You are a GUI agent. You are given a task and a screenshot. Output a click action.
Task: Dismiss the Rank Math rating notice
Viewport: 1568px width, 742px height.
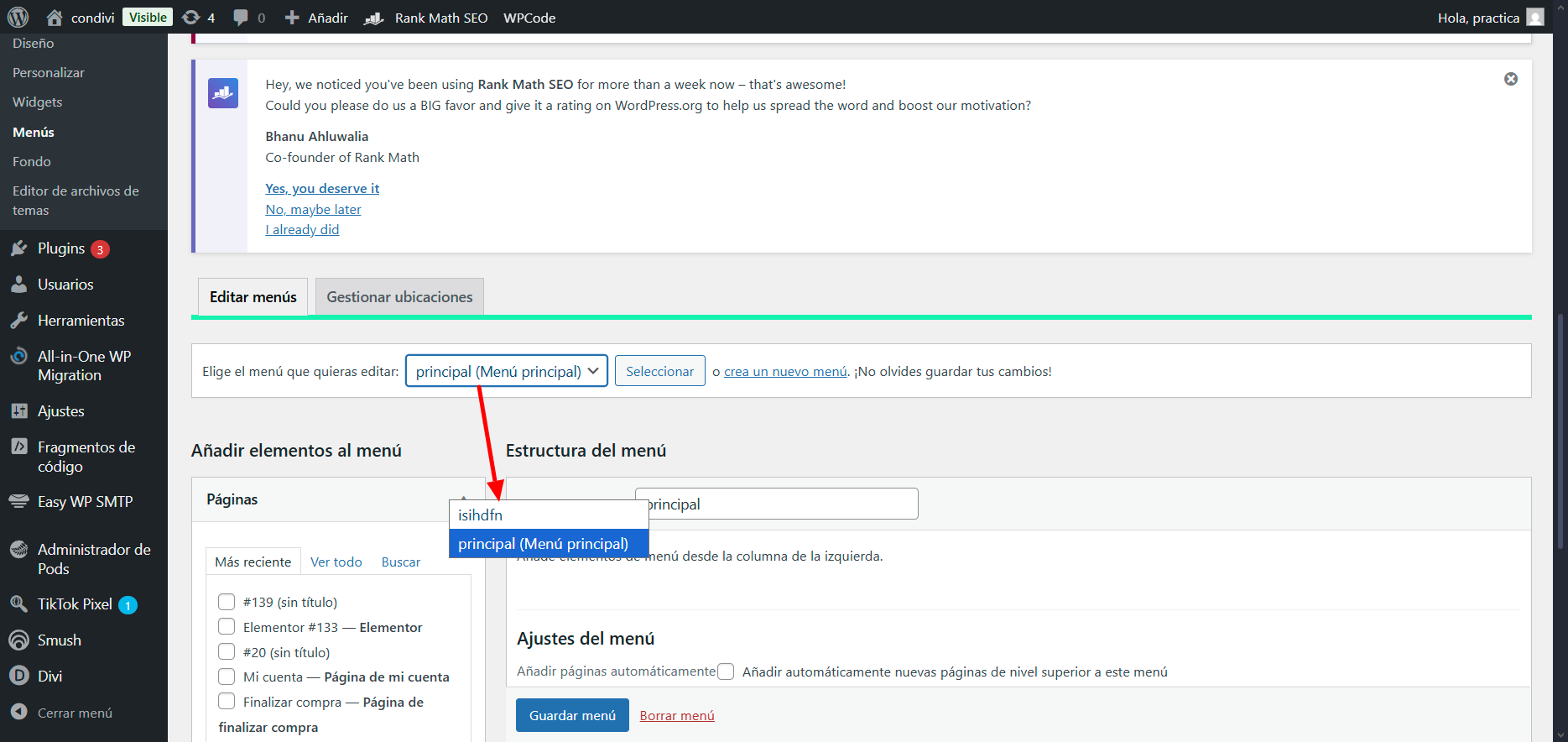click(x=1510, y=79)
